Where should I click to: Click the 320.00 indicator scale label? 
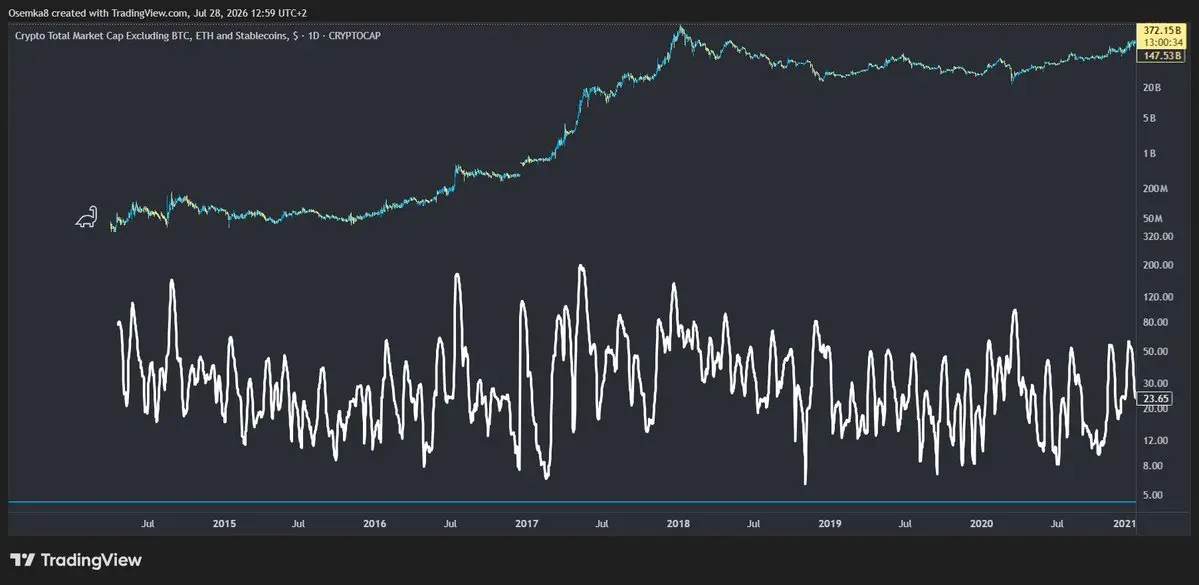(1157, 236)
